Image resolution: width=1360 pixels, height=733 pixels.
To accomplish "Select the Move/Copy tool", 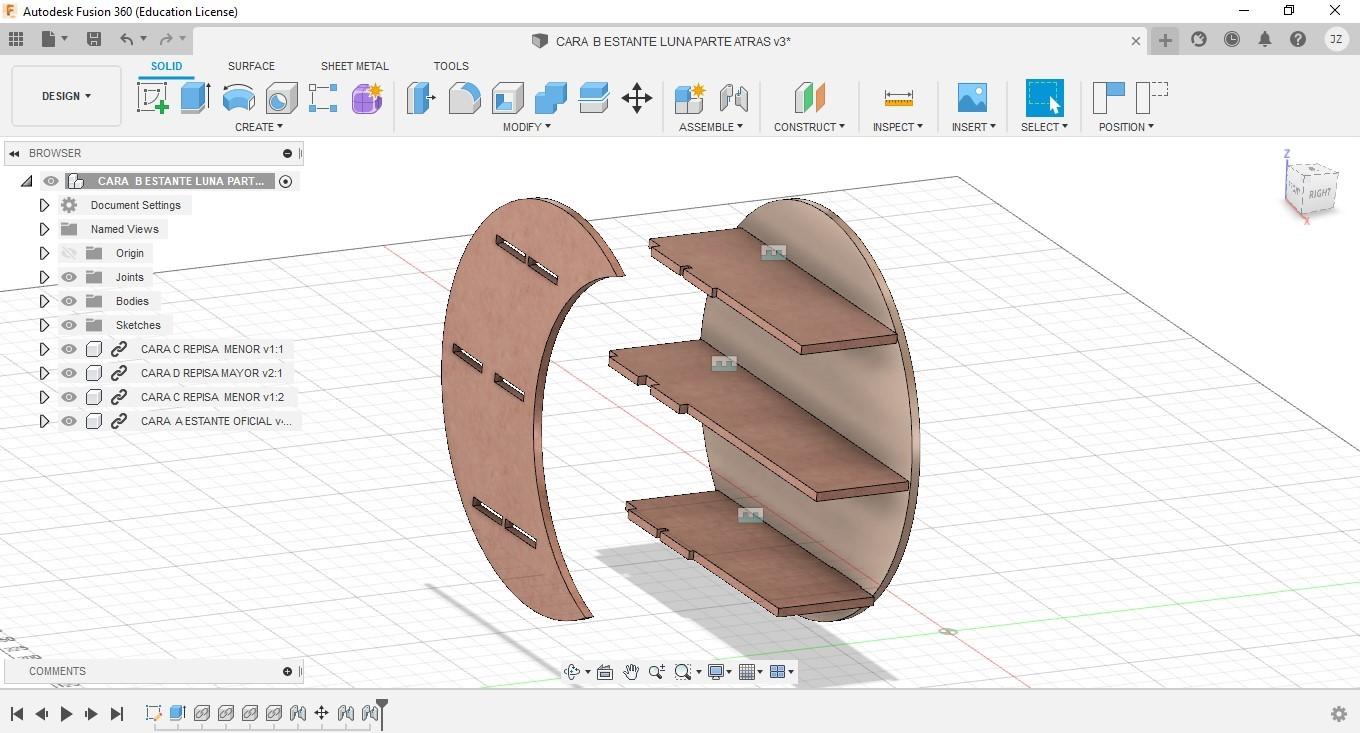I will [x=637, y=98].
